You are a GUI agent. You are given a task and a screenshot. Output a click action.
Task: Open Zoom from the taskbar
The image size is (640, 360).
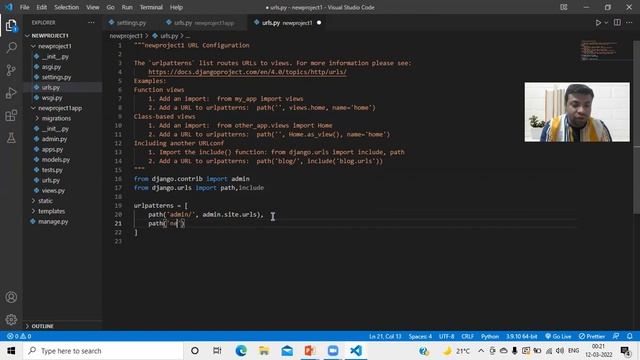pyautogui.click(x=333, y=351)
